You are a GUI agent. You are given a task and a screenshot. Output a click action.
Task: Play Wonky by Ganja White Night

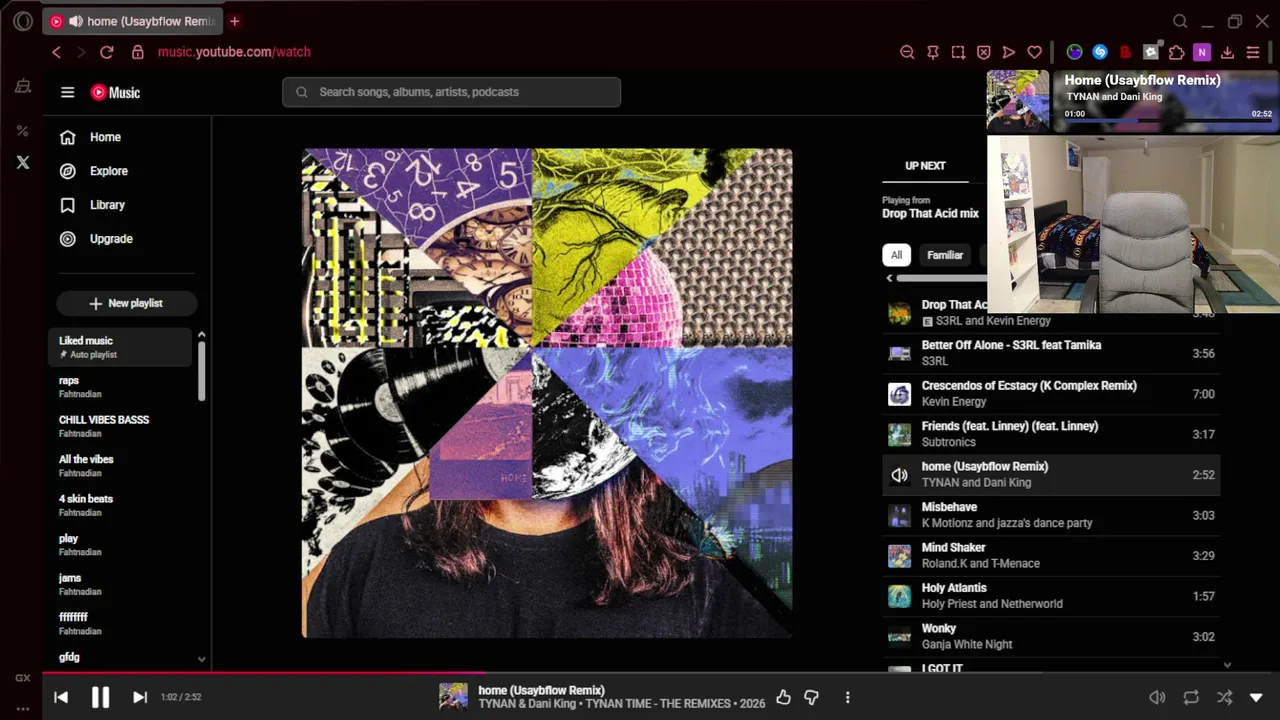pyautogui.click(x=1051, y=637)
